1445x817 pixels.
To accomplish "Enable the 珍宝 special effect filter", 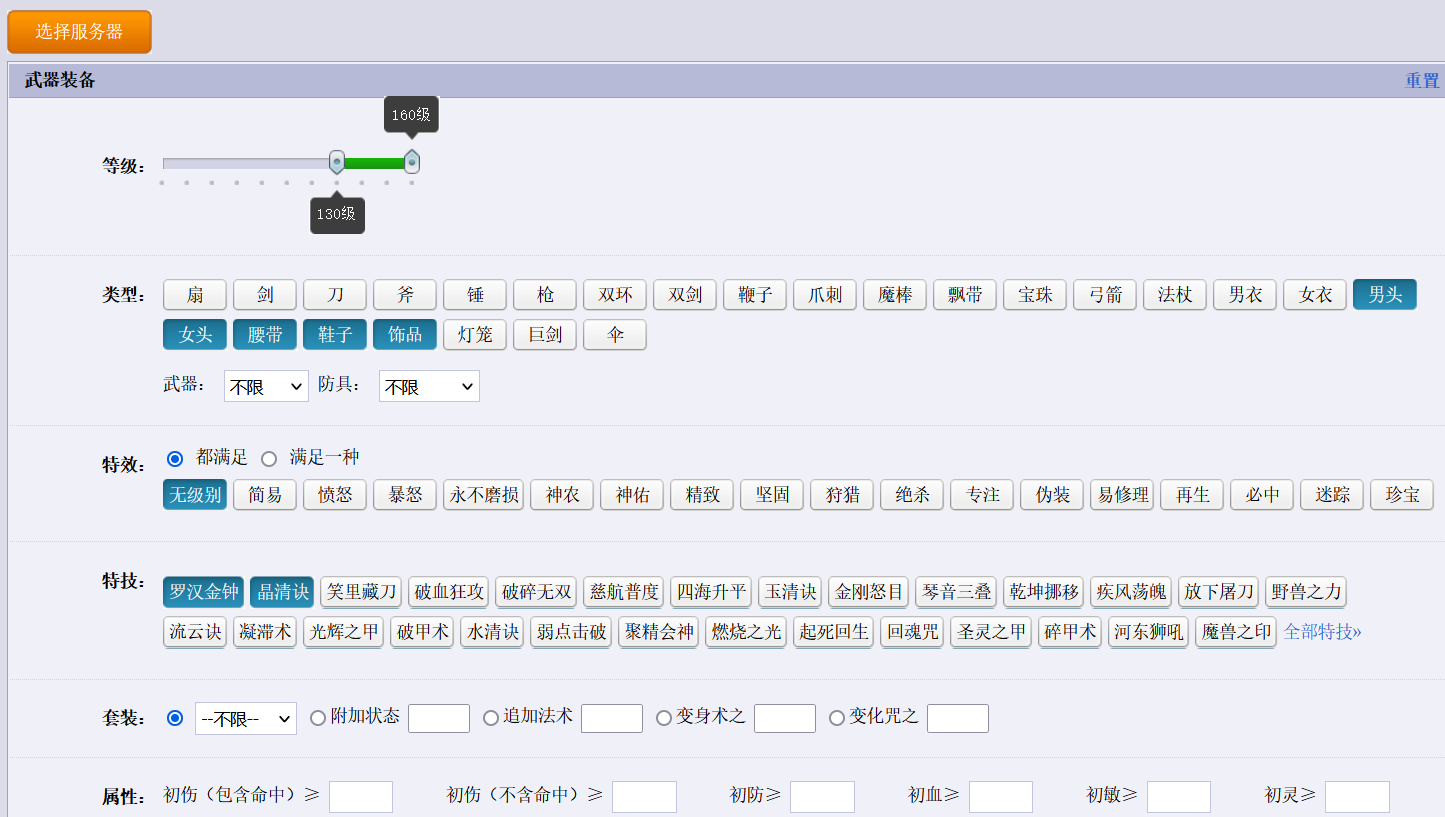I will pyautogui.click(x=1401, y=494).
